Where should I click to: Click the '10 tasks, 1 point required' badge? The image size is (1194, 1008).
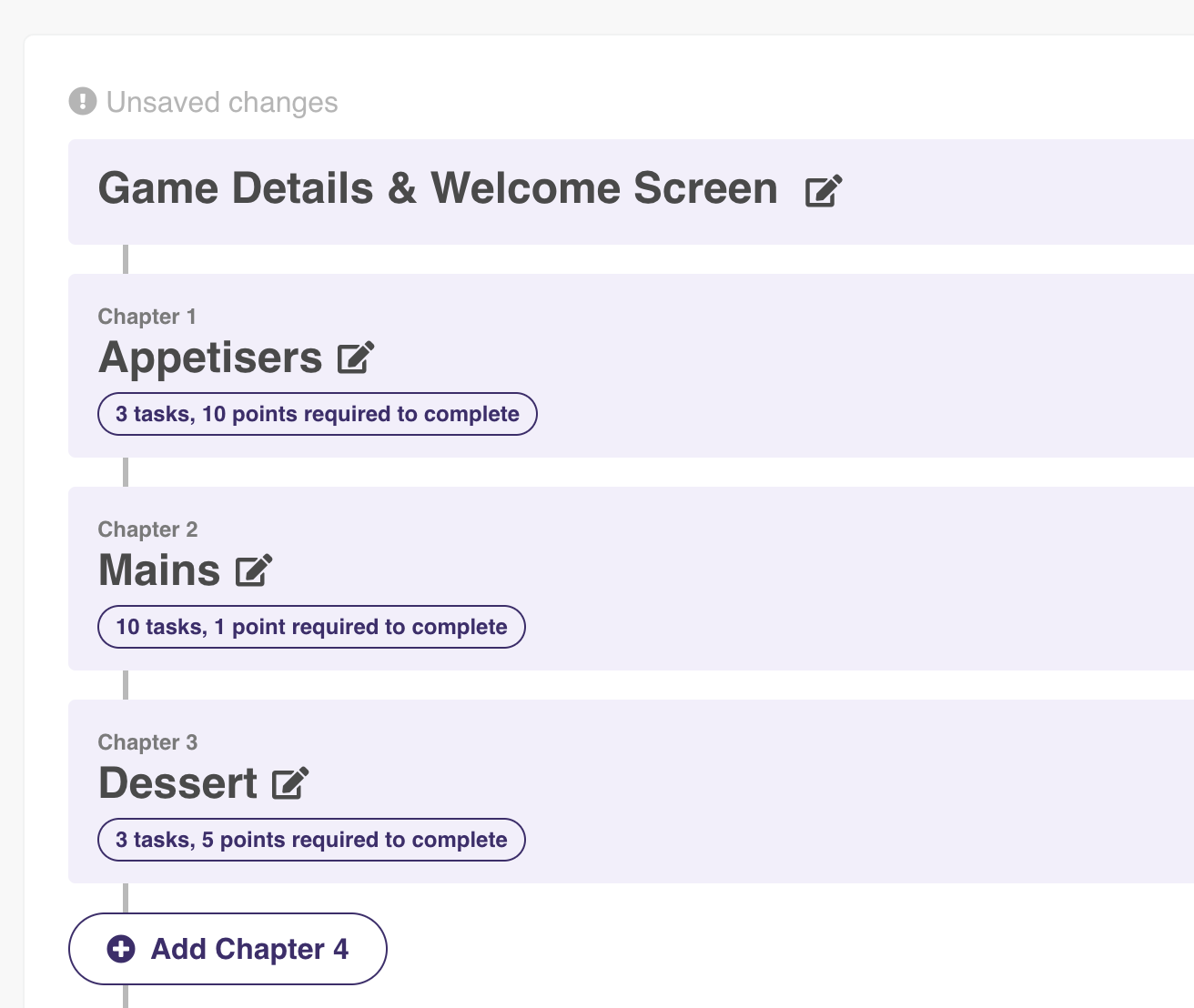tap(311, 627)
